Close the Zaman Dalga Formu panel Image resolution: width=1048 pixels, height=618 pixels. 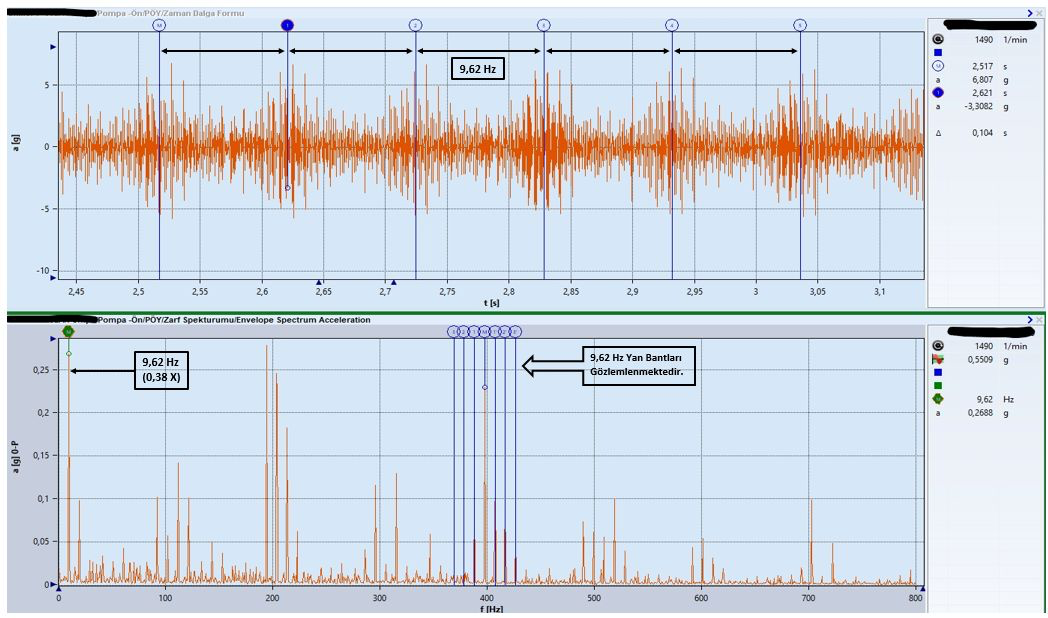coord(1039,13)
